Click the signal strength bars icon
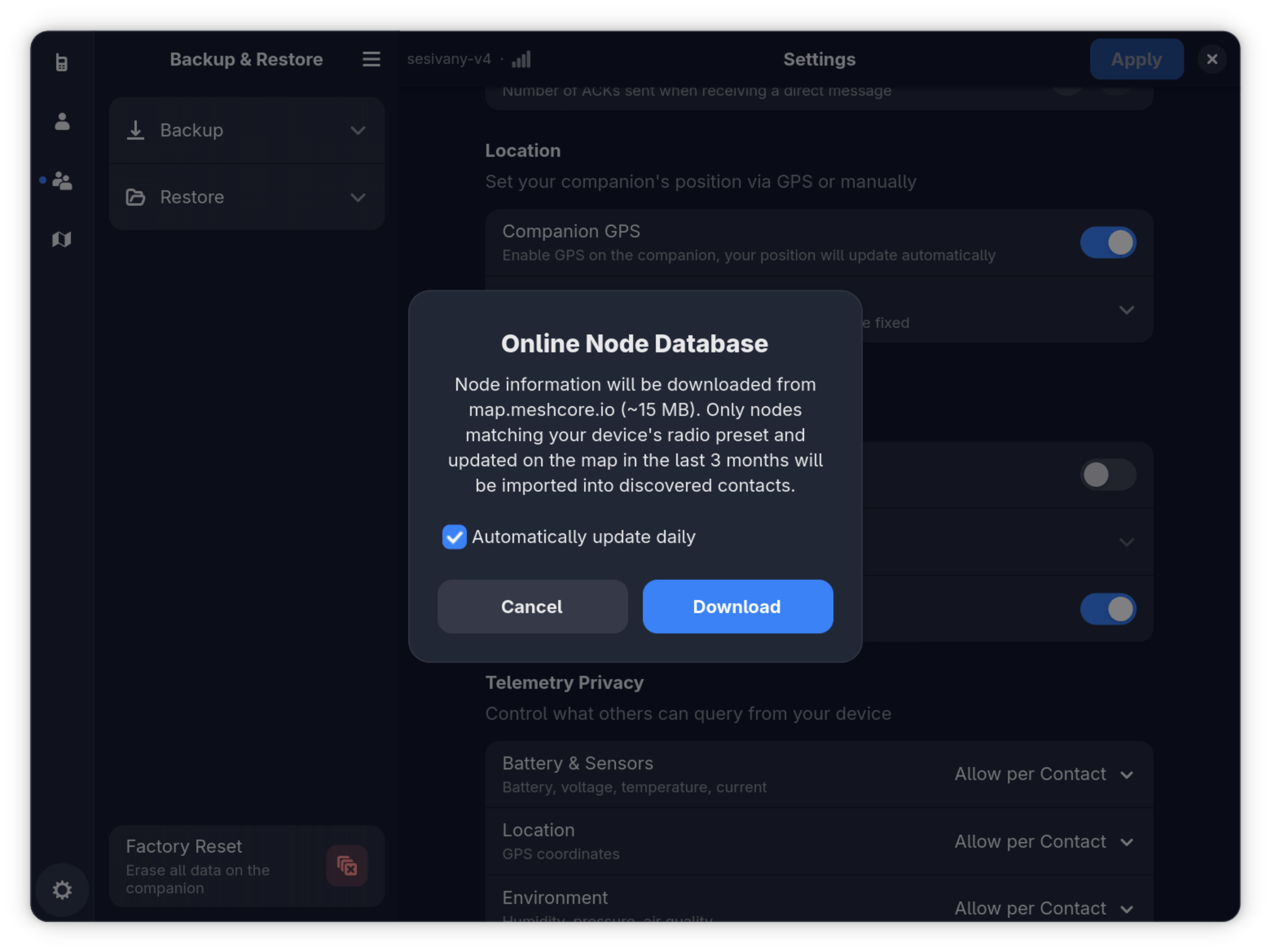 [521, 59]
